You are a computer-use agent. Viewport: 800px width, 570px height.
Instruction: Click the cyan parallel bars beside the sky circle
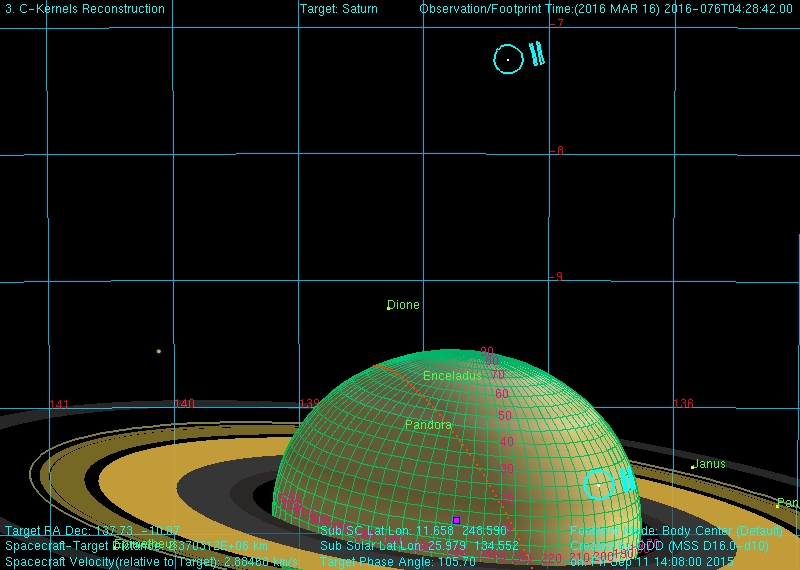(537, 54)
